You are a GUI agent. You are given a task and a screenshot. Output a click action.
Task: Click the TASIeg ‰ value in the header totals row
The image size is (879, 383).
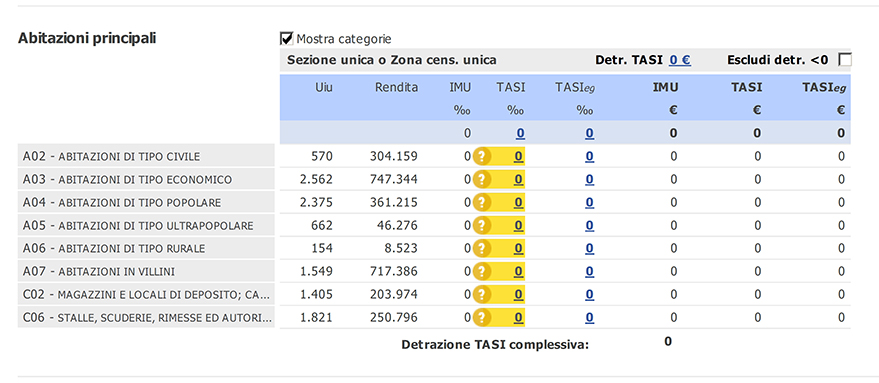[590, 133]
